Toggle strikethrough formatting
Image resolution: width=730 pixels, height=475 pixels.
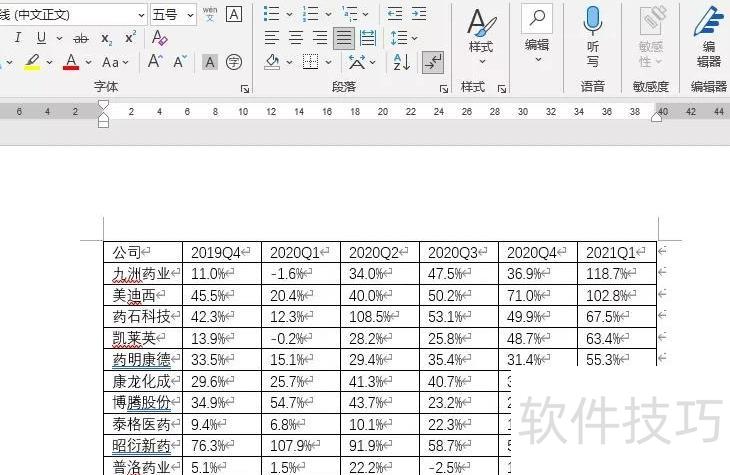click(80, 38)
